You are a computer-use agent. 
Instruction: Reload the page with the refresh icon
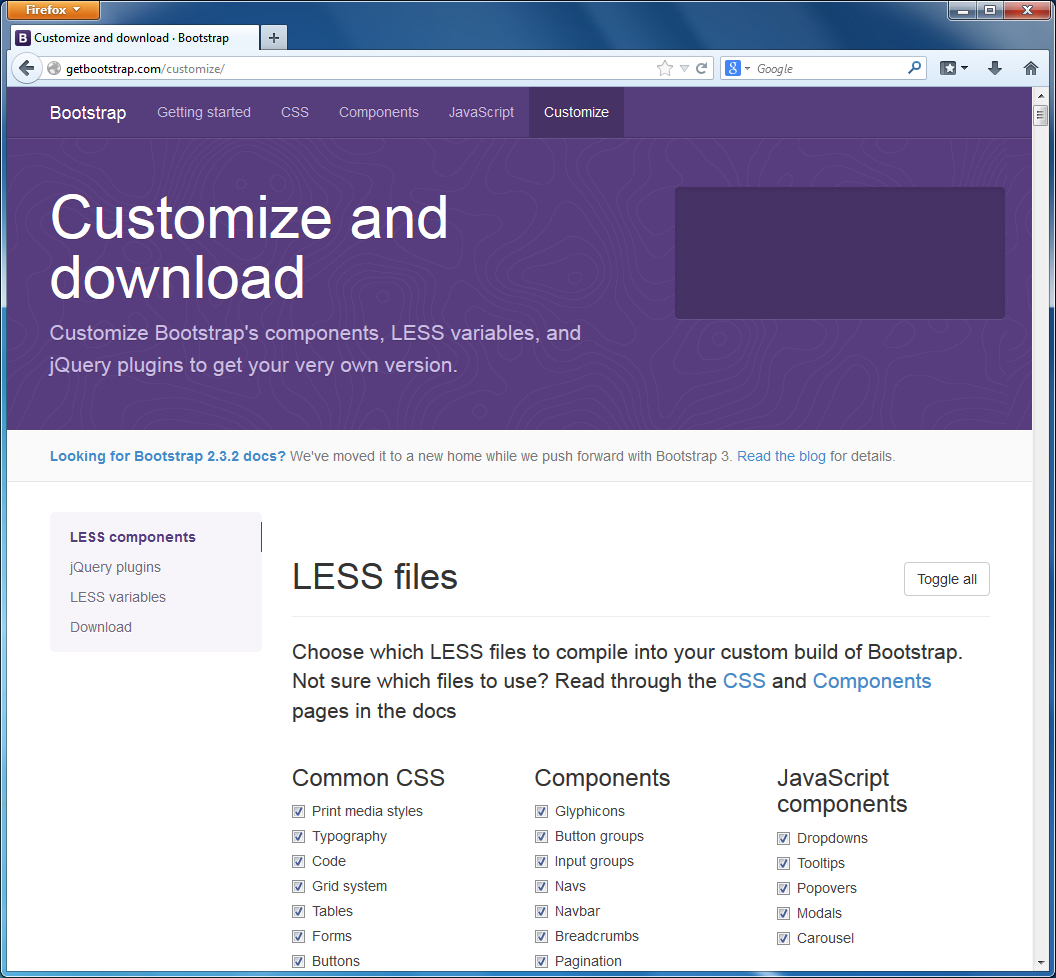[701, 68]
